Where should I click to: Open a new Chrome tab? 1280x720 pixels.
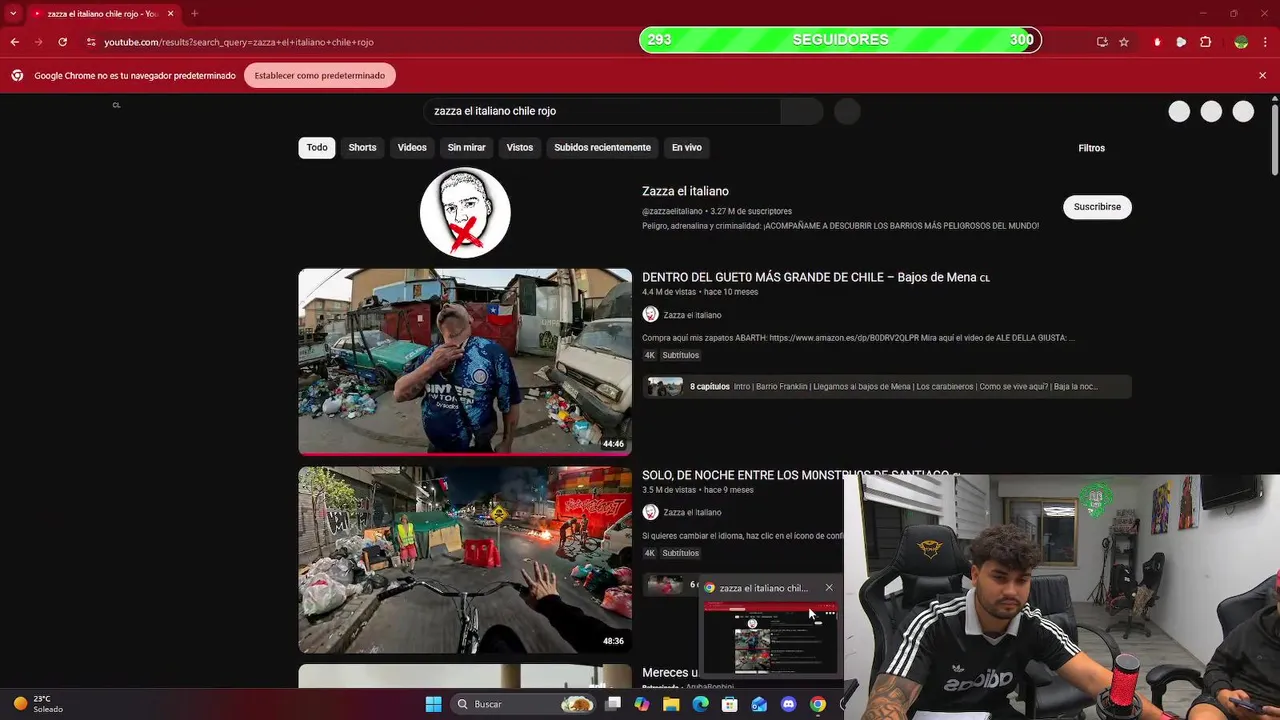[x=194, y=14]
